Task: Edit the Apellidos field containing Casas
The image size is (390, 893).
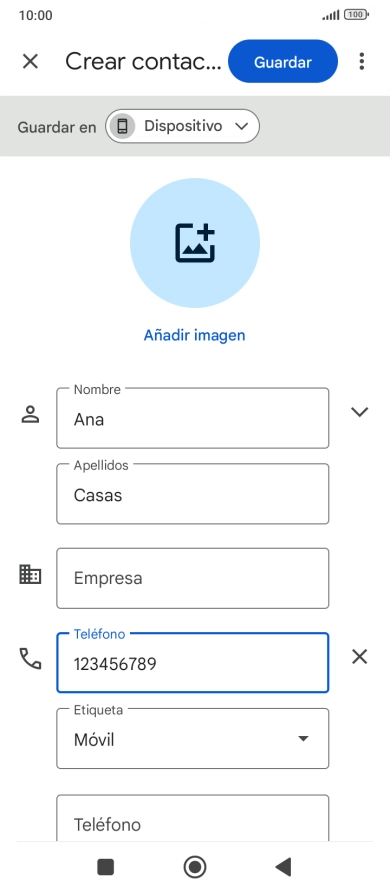Action: pos(192,494)
